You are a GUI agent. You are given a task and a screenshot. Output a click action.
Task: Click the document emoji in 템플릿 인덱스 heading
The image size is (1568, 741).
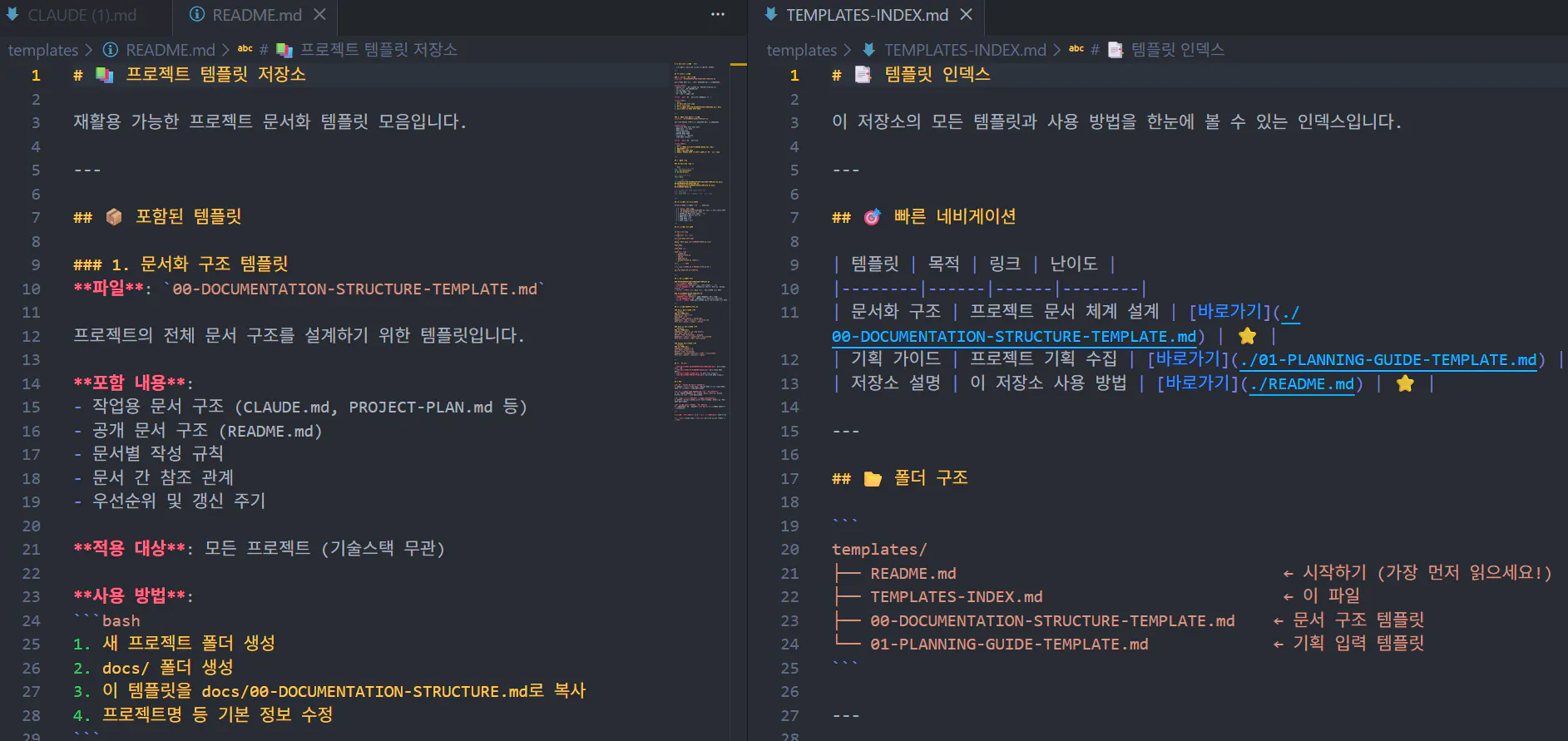pos(863,75)
